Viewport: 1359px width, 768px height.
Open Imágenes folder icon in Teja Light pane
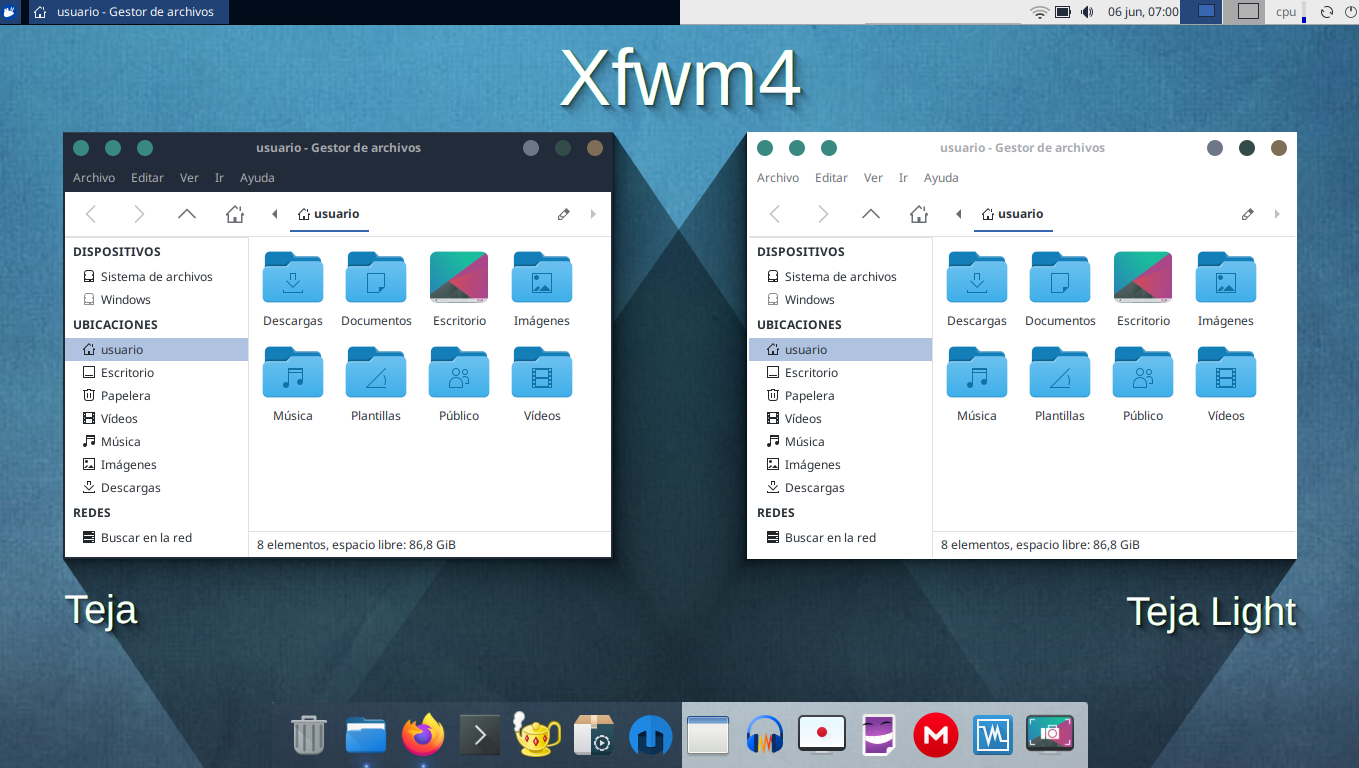point(1226,277)
